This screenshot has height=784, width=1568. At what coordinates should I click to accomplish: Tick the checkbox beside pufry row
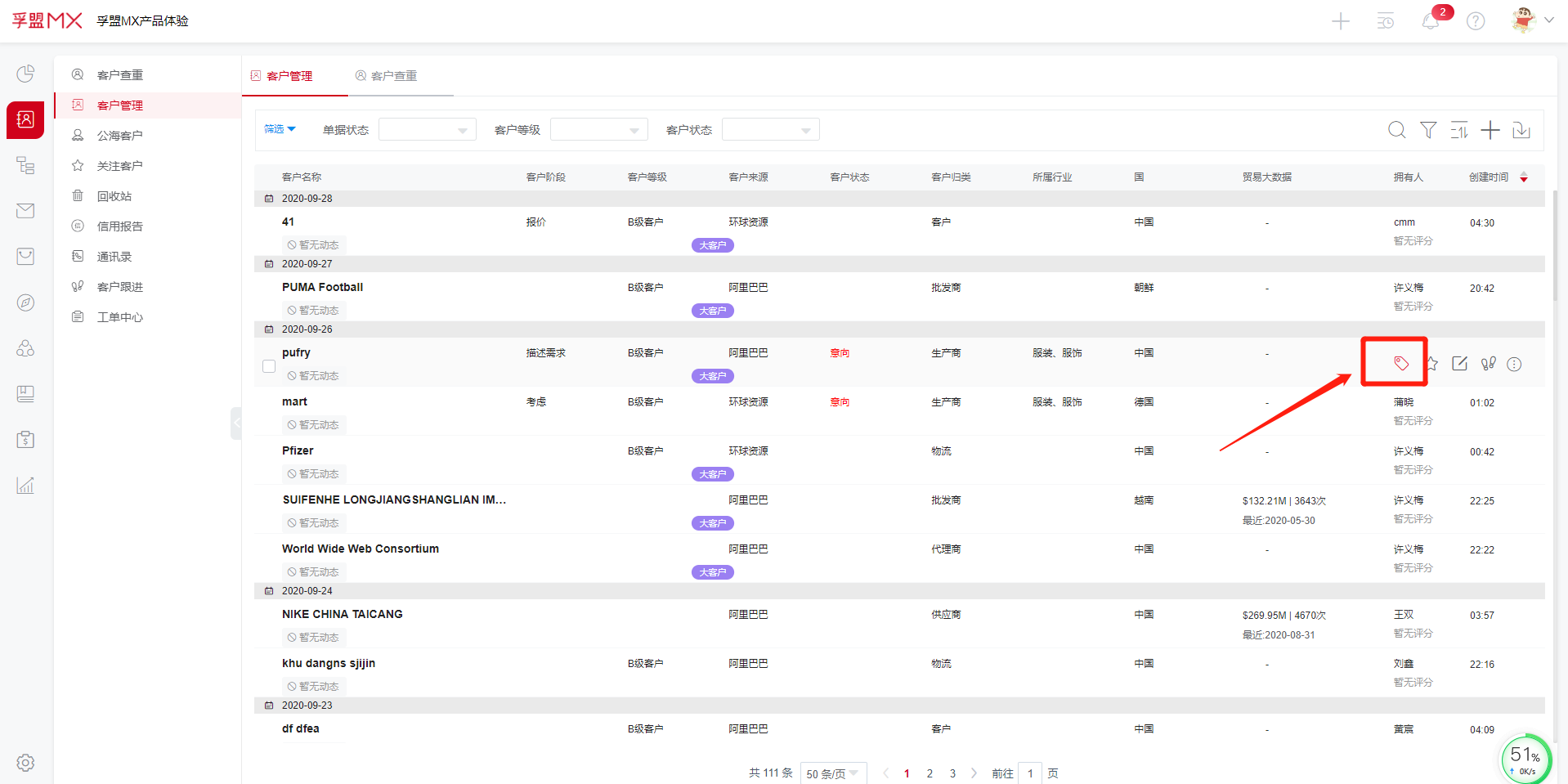click(269, 366)
